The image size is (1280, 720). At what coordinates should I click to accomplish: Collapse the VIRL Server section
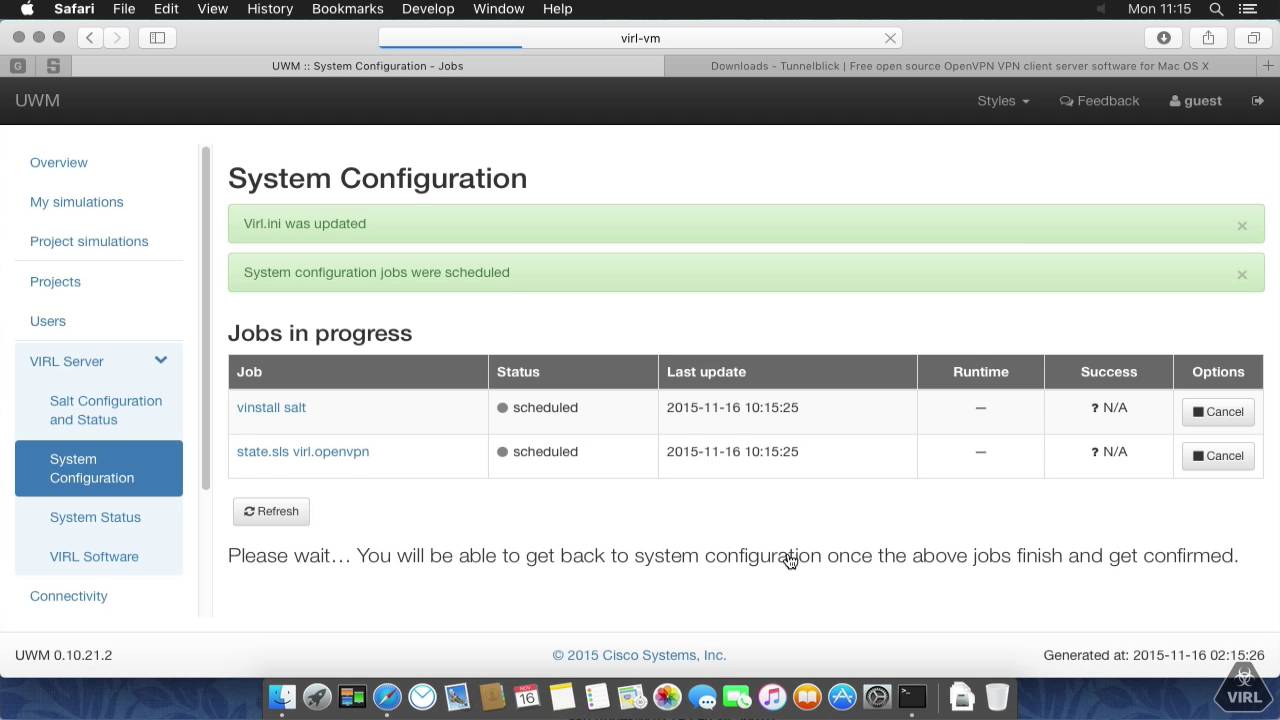point(160,361)
